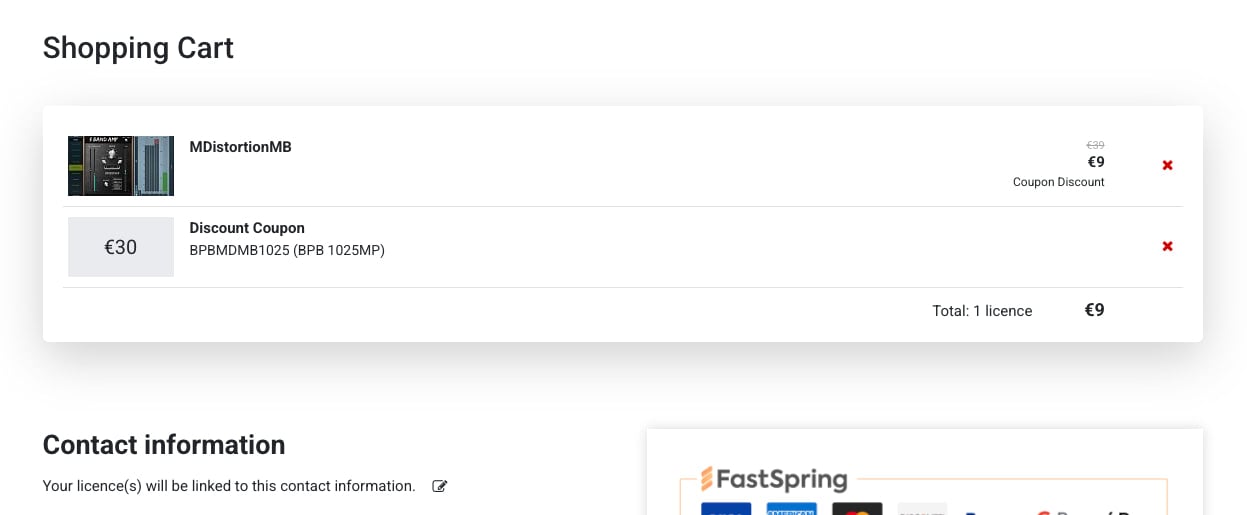Choose the American Express card icon
The image size is (1247, 515).
tap(792, 509)
